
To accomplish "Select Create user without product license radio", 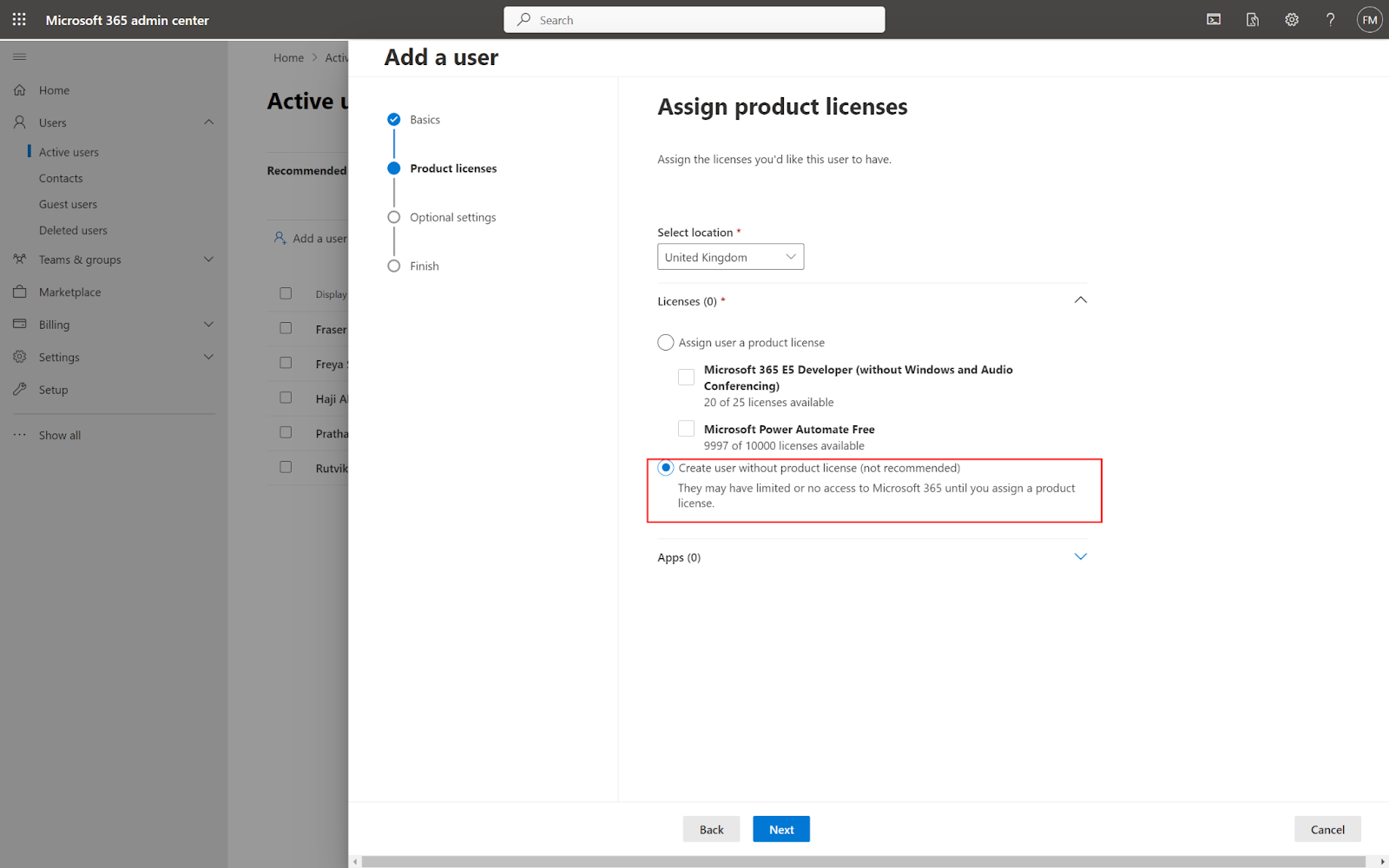I will 666,468.
